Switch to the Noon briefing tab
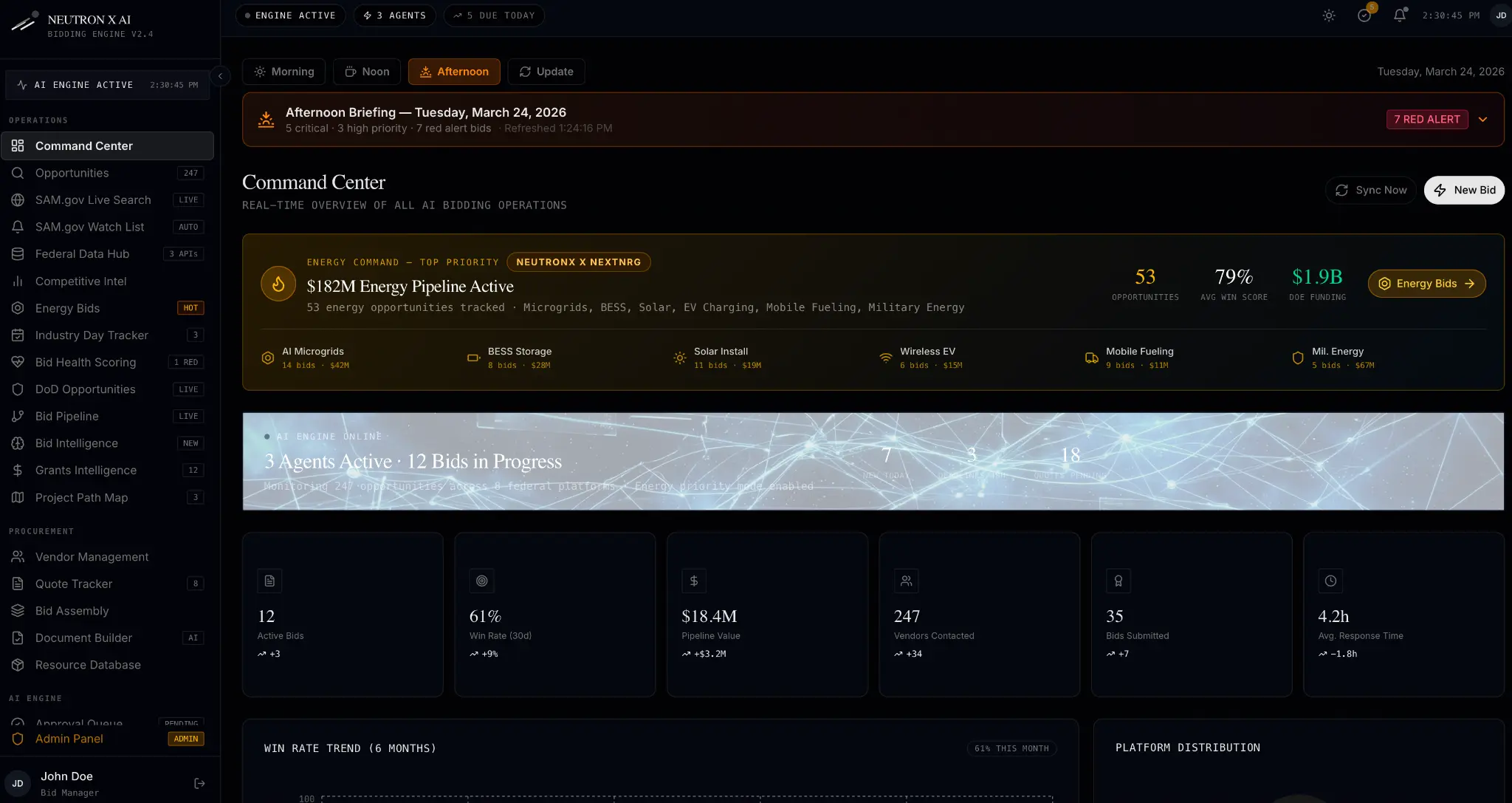The width and height of the screenshot is (1512, 803). [x=367, y=72]
